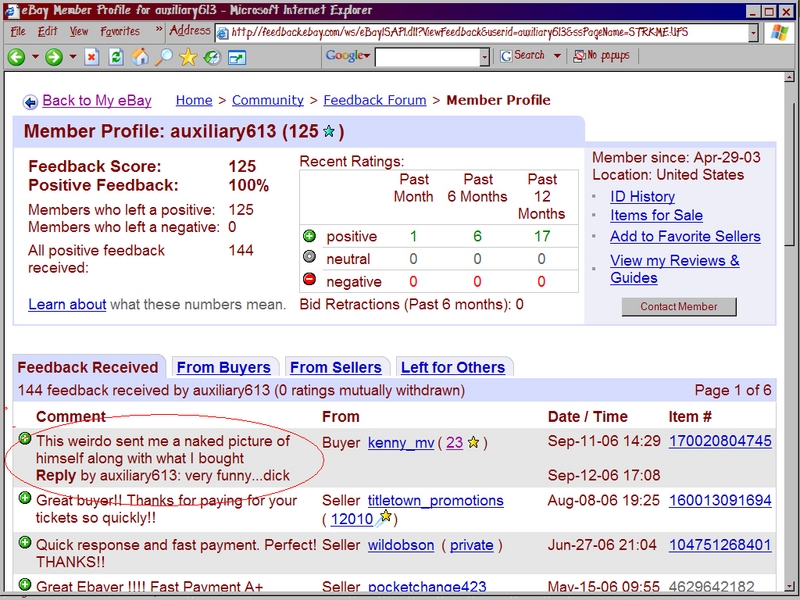Click the browser Forward arrow button
The image size is (800, 600).
click(53, 57)
